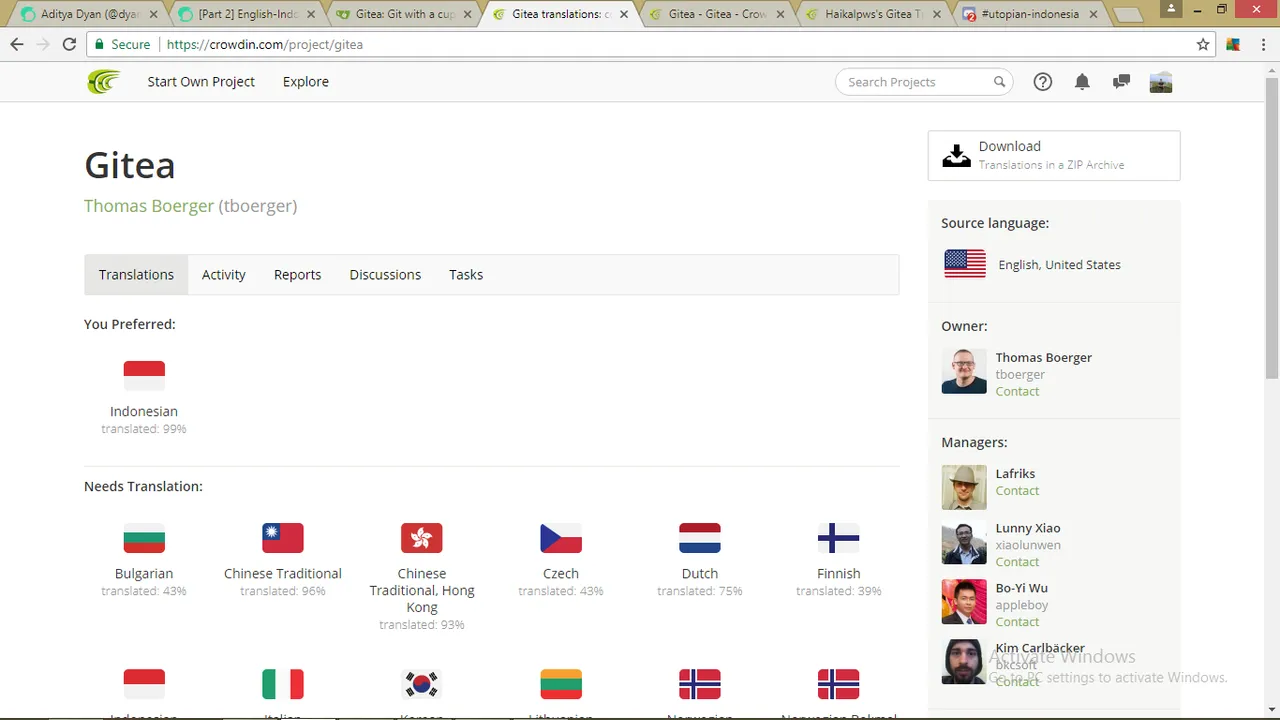
Task: Click the Download archive icon
Action: pyautogui.click(x=957, y=156)
